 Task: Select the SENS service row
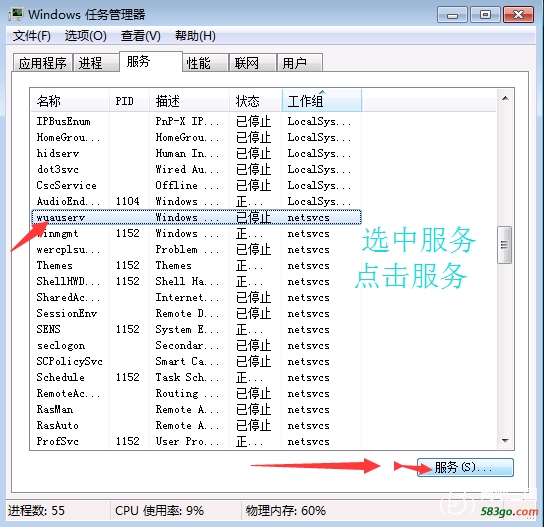coord(196,329)
